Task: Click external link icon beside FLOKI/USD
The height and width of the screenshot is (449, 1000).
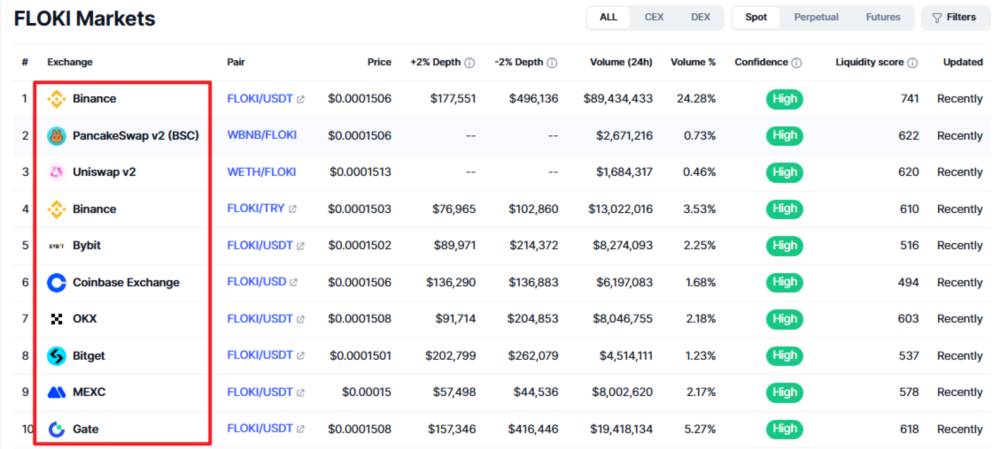Action: pos(293,283)
